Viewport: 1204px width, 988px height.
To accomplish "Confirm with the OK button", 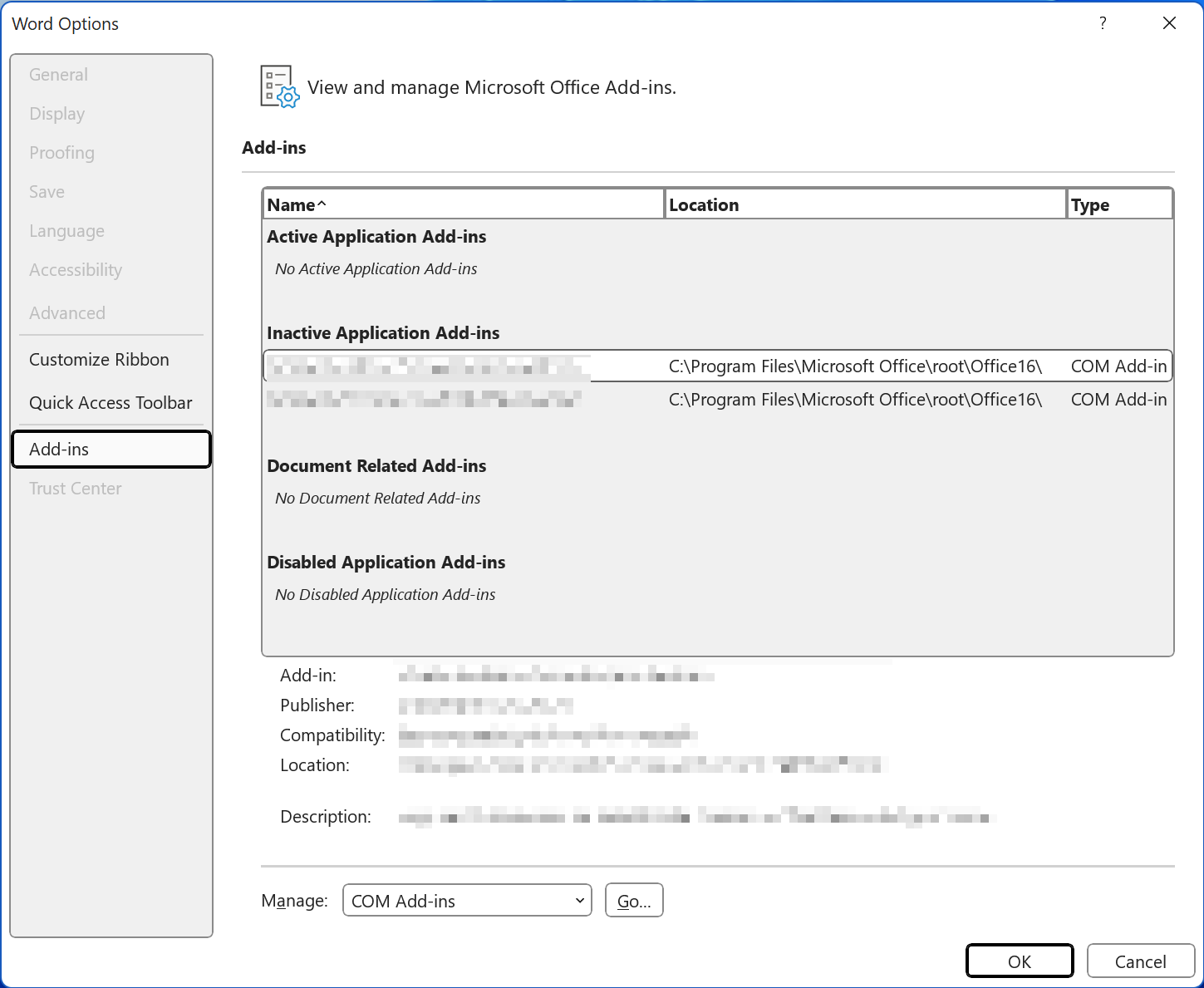I will (1020, 961).
